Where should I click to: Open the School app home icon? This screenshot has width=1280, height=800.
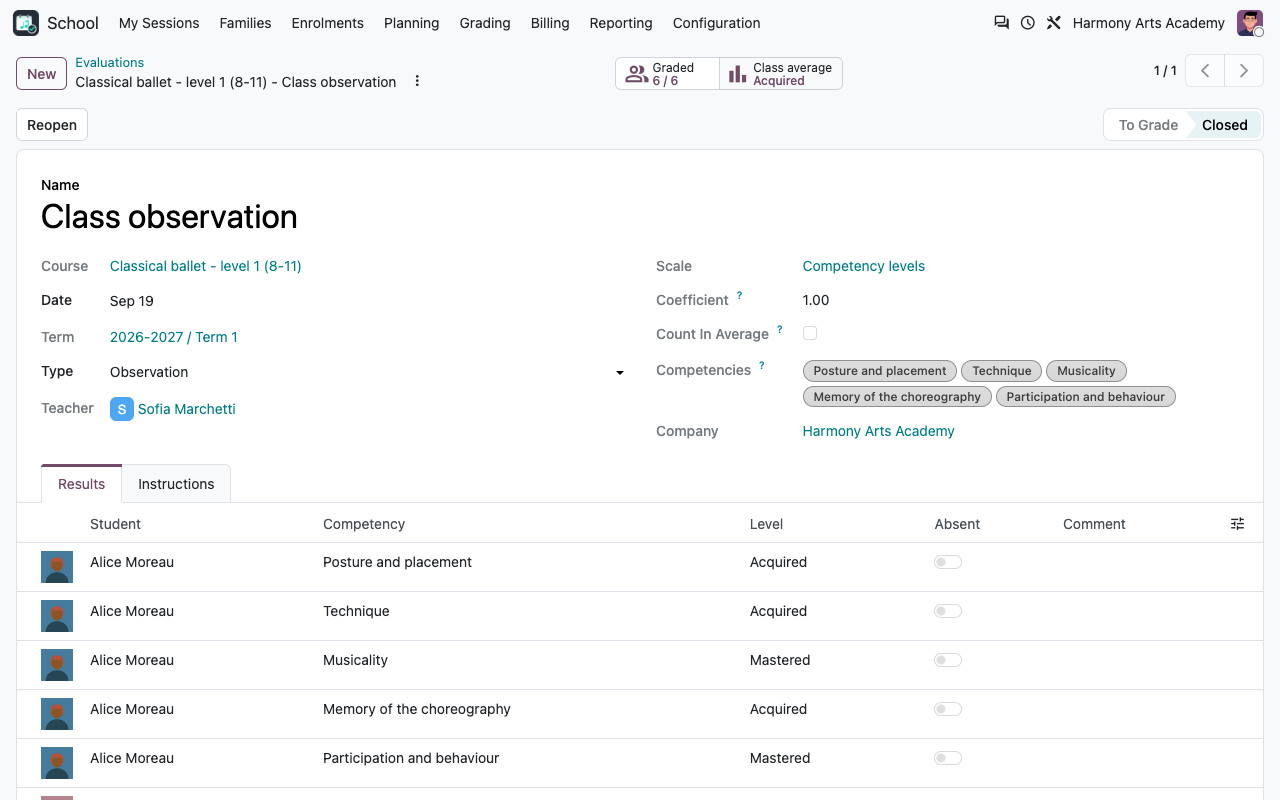26,23
